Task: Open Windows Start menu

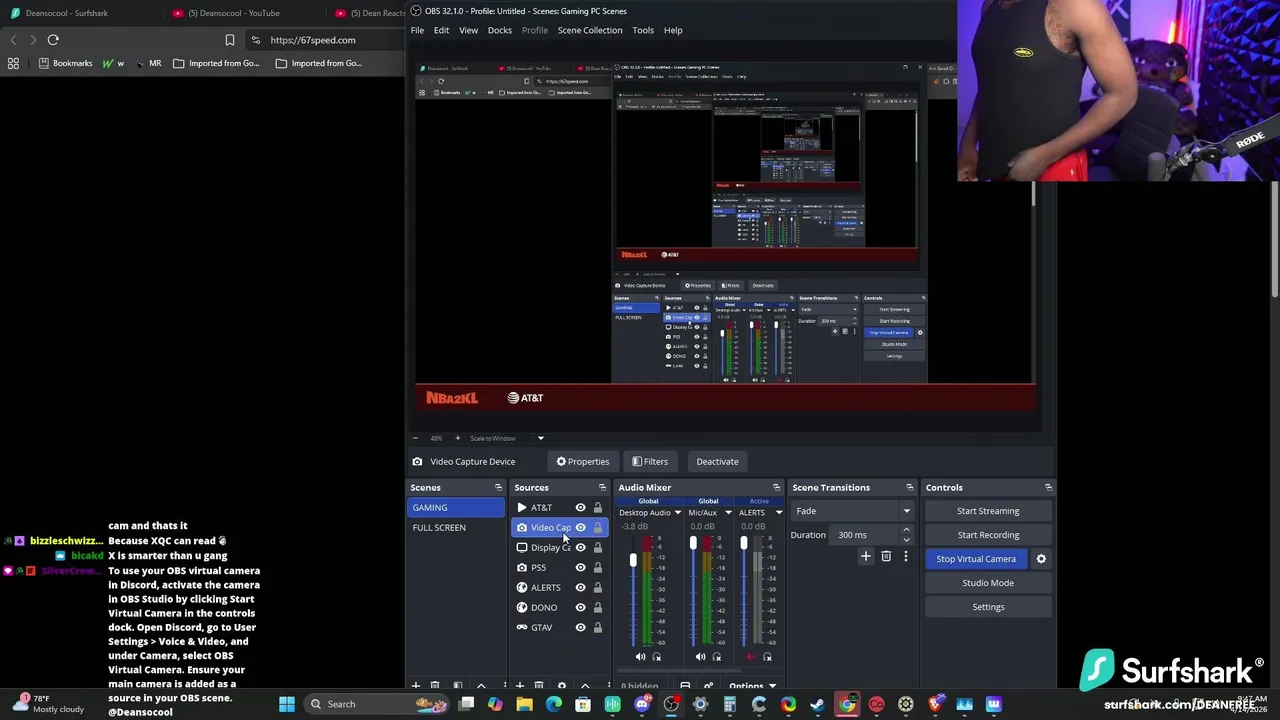Action: point(287,704)
